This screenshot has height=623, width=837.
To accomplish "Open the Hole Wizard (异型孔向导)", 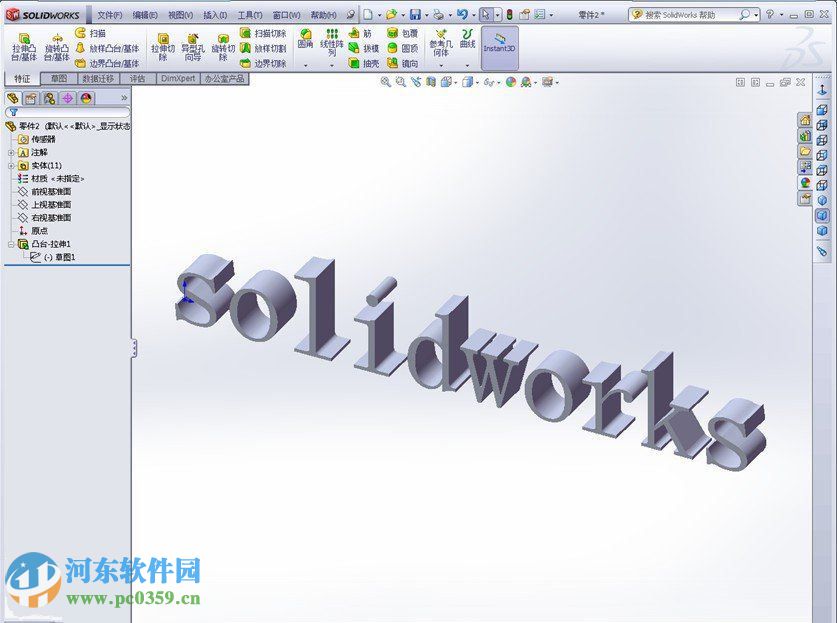I will coord(190,48).
